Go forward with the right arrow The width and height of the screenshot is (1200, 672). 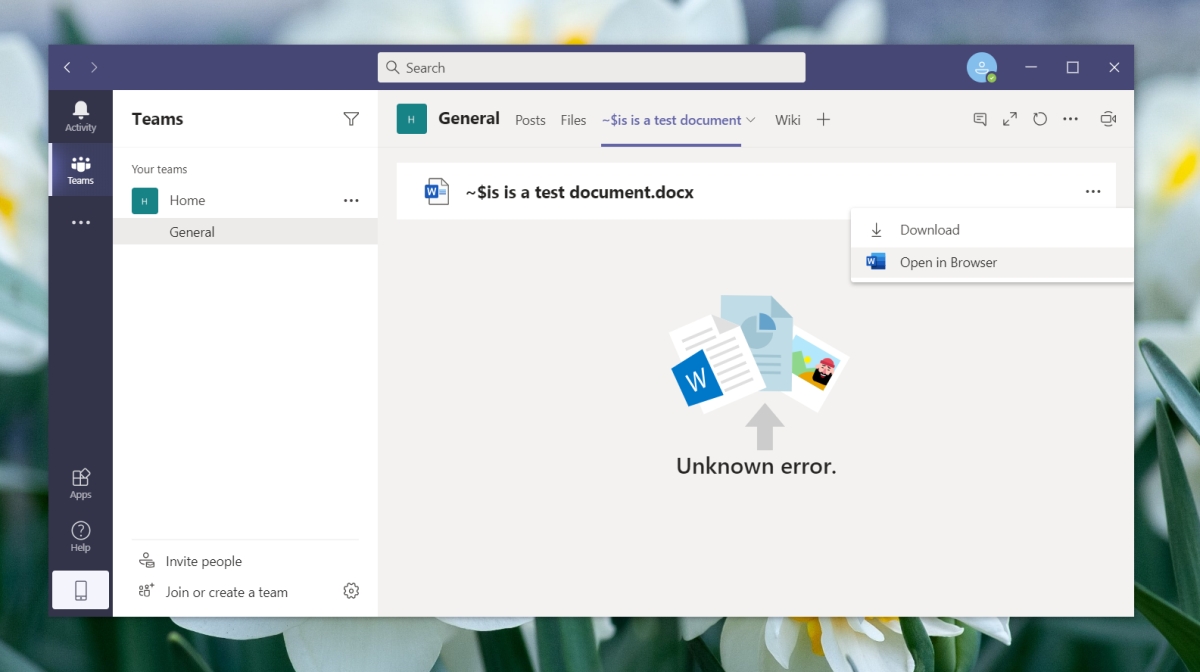(x=94, y=67)
